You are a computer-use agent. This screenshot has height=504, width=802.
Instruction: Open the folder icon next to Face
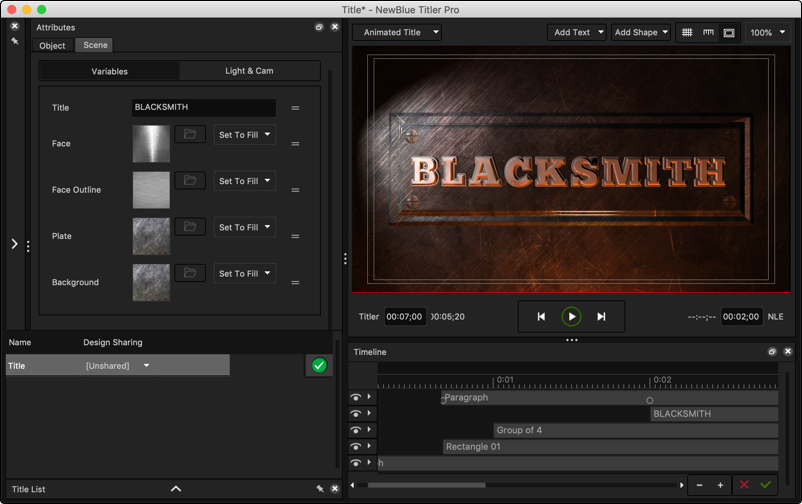click(190, 134)
